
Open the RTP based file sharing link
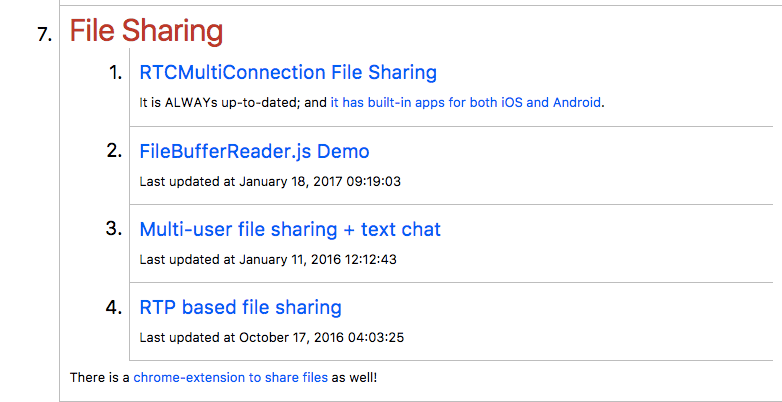(x=240, y=308)
